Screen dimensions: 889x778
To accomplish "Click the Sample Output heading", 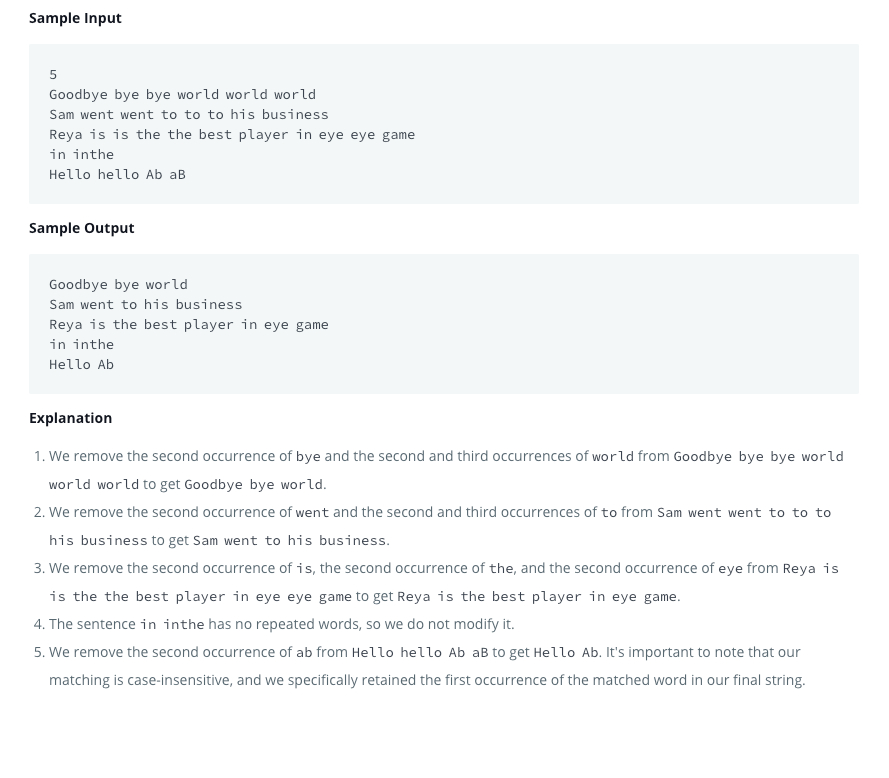I will pyautogui.click(x=82, y=228).
